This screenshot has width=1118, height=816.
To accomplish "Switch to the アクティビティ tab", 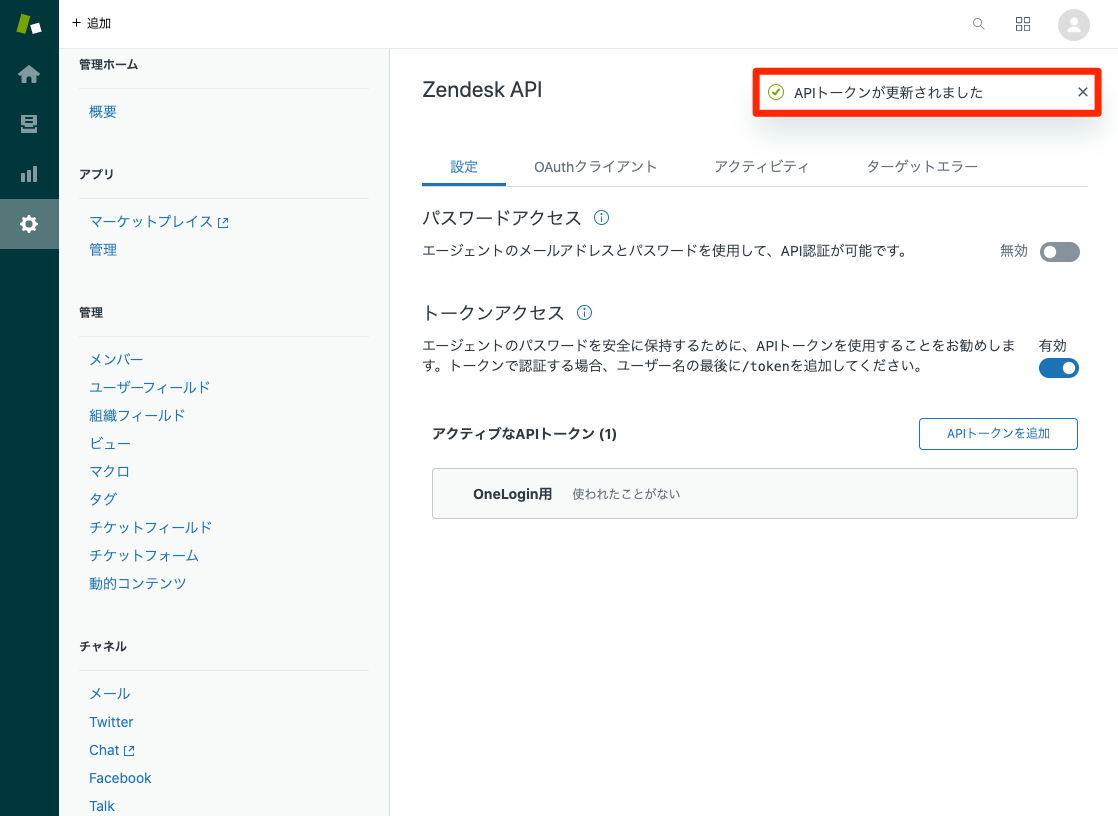I will click(761, 167).
